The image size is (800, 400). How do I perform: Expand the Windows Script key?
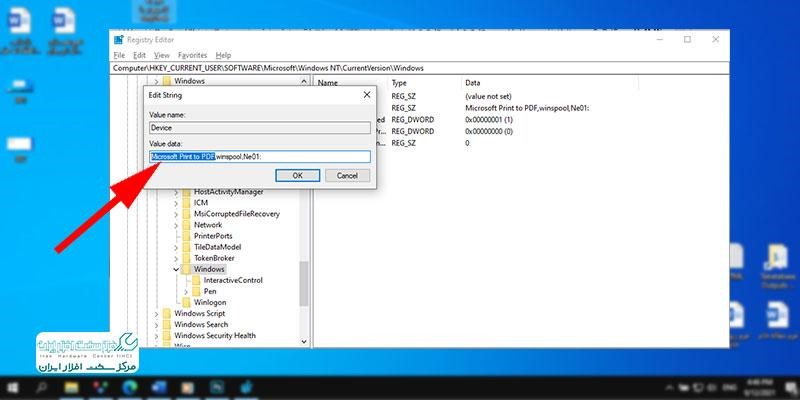(156, 314)
